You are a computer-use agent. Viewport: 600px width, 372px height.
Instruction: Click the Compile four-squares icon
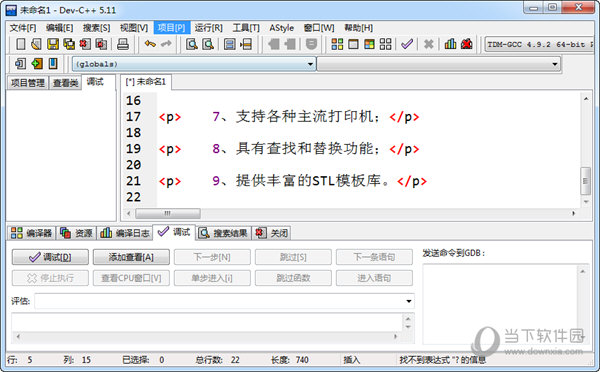click(337, 44)
